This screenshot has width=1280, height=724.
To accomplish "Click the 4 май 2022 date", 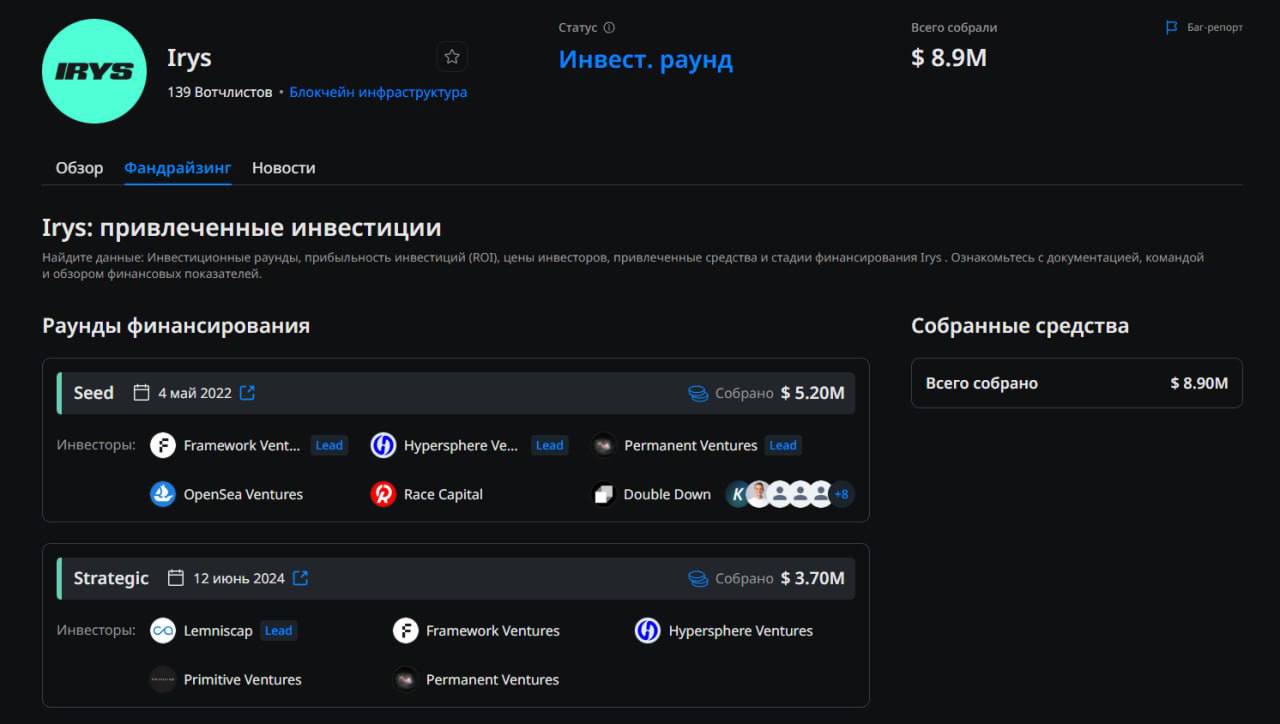I will (195, 393).
